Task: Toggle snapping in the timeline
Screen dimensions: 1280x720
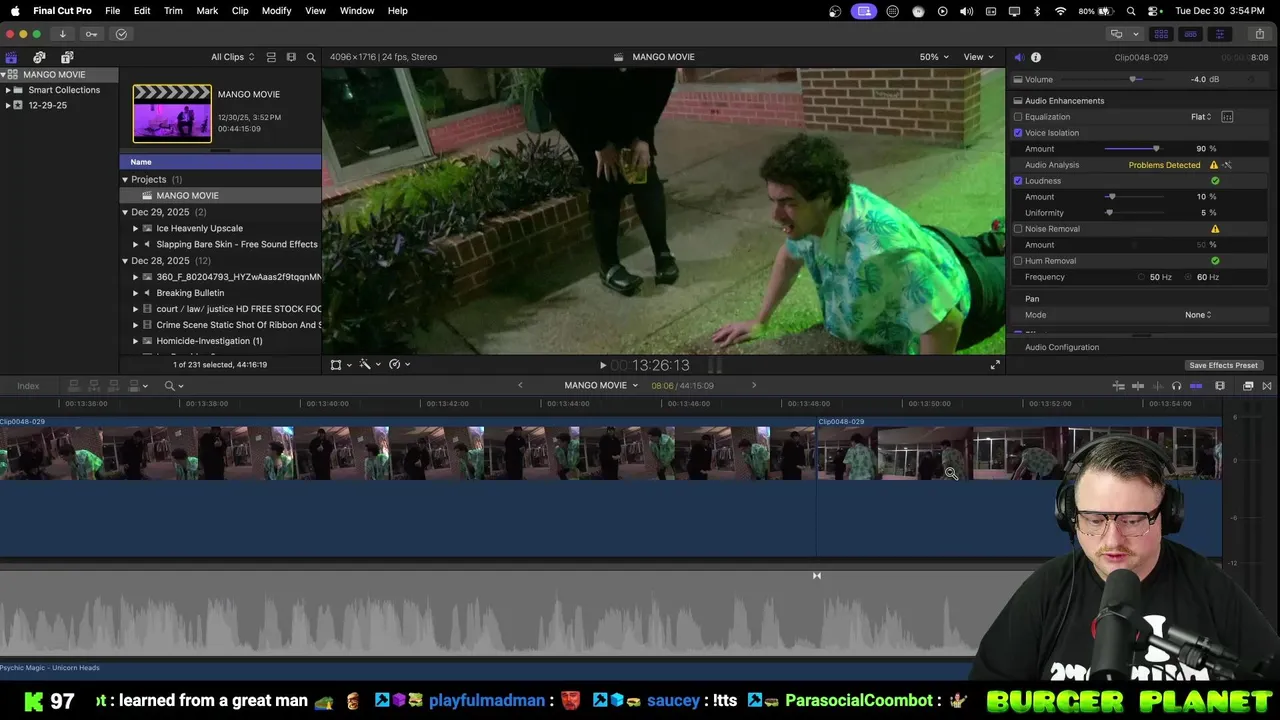Action: [x=1195, y=386]
